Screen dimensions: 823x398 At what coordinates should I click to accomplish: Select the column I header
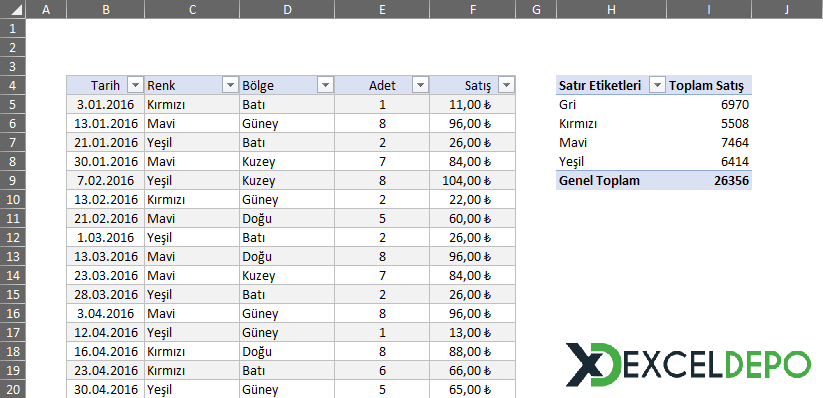709,9
